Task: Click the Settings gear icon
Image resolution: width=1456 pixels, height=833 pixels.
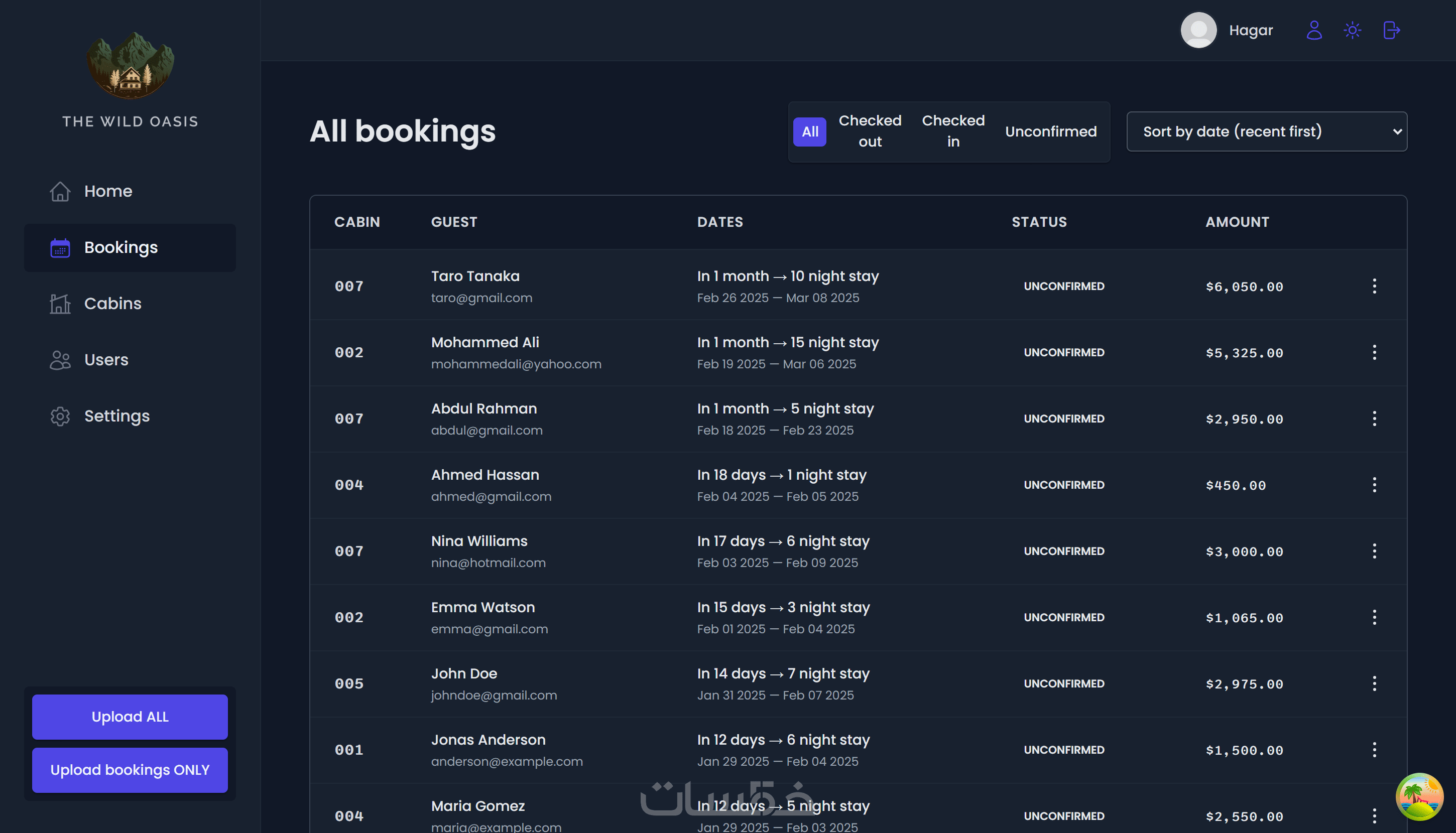Action: (x=60, y=416)
